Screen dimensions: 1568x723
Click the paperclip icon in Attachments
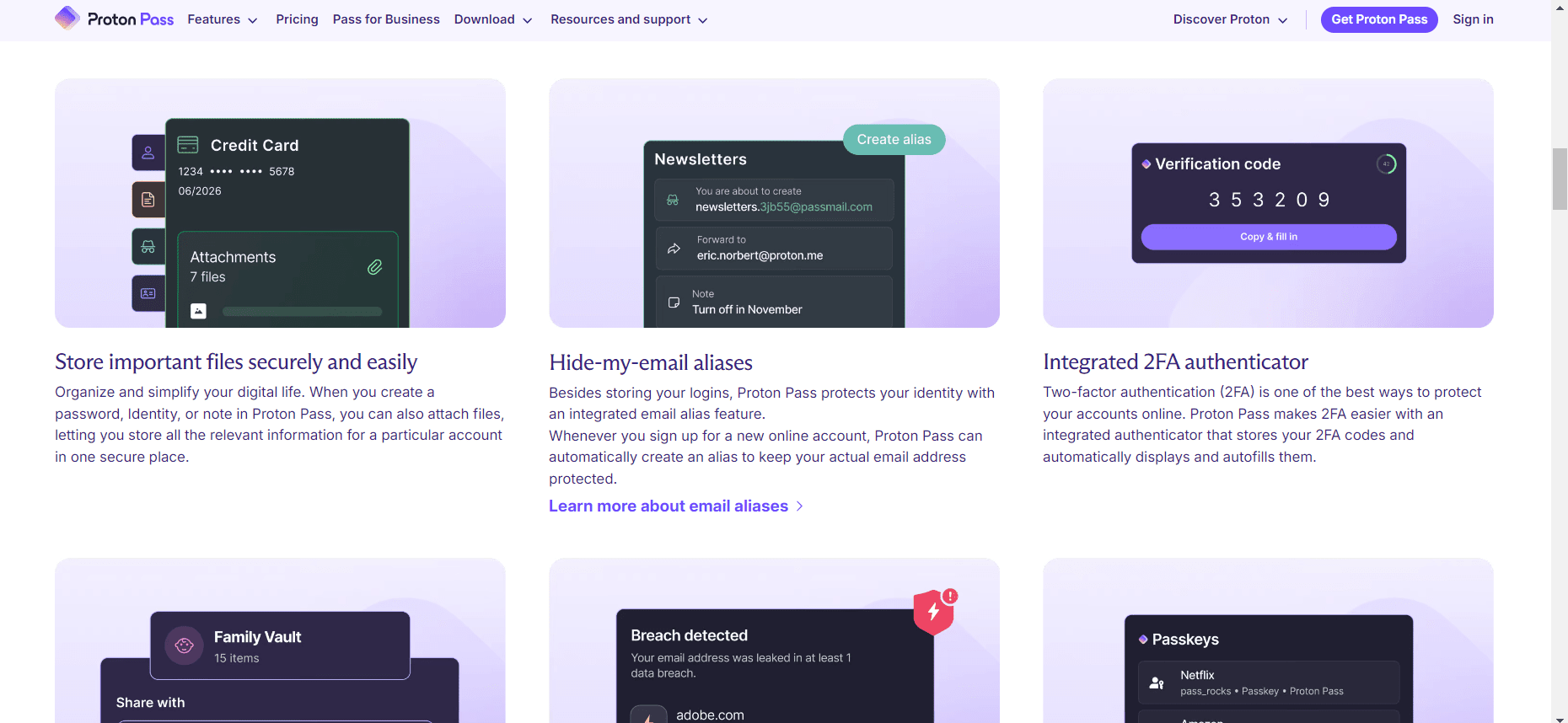coord(375,267)
